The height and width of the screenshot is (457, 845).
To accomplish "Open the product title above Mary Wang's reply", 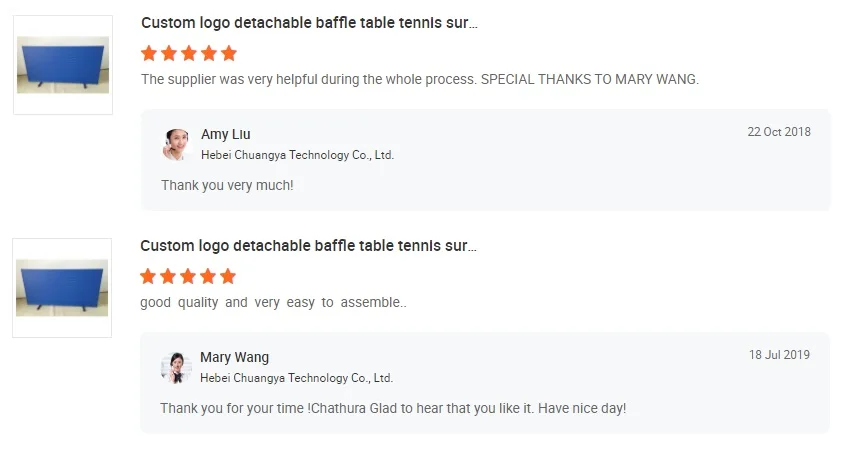I will click(x=308, y=245).
